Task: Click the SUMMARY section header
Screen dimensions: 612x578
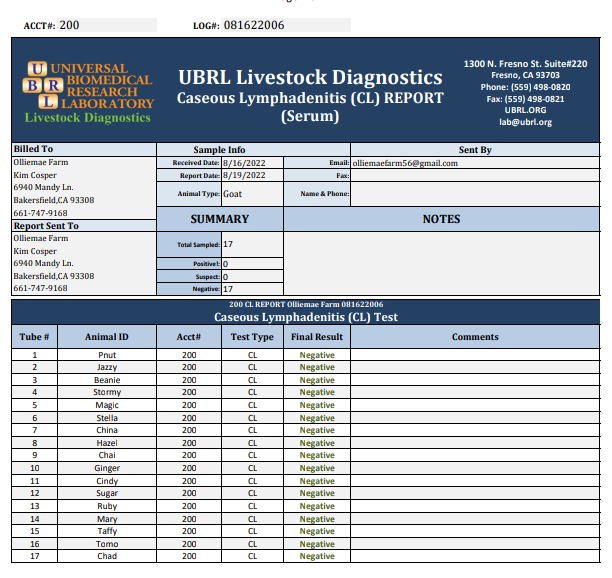Action: (x=220, y=219)
